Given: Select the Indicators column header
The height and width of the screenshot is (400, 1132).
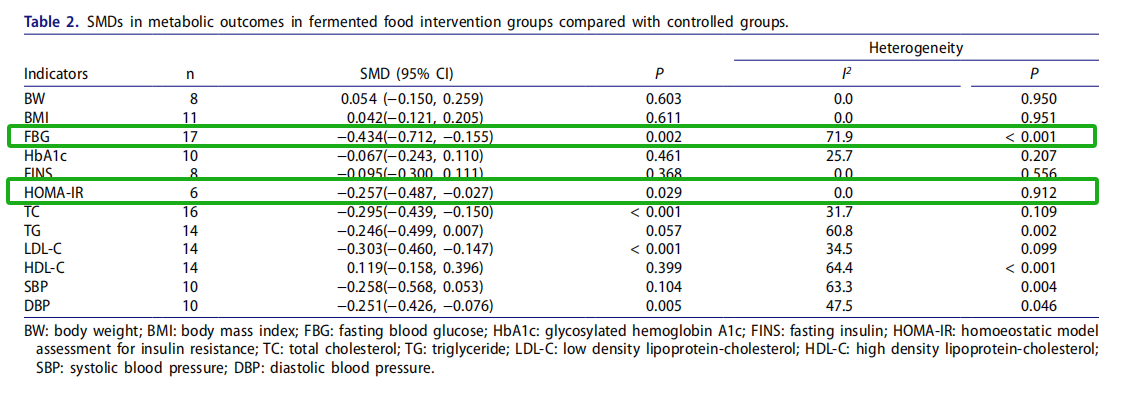Looking at the screenshot, I should pos(56,74).
